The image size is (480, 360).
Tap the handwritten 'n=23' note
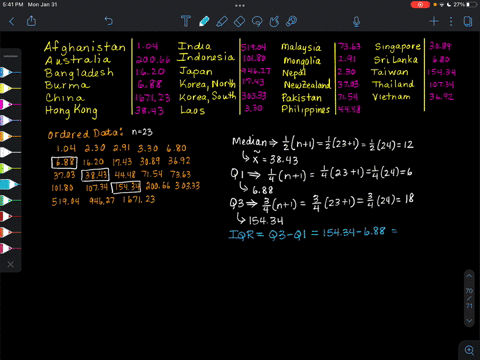[142, 132]
